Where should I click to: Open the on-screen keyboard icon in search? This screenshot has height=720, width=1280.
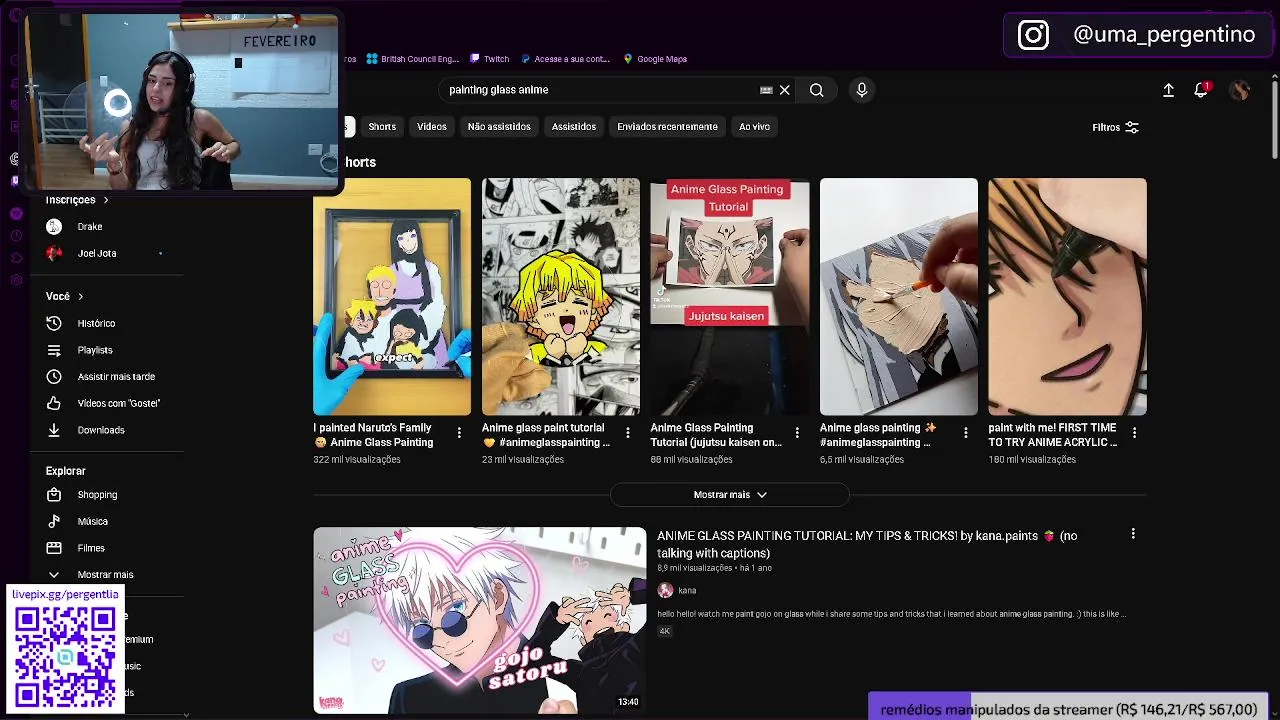point(766,90)
